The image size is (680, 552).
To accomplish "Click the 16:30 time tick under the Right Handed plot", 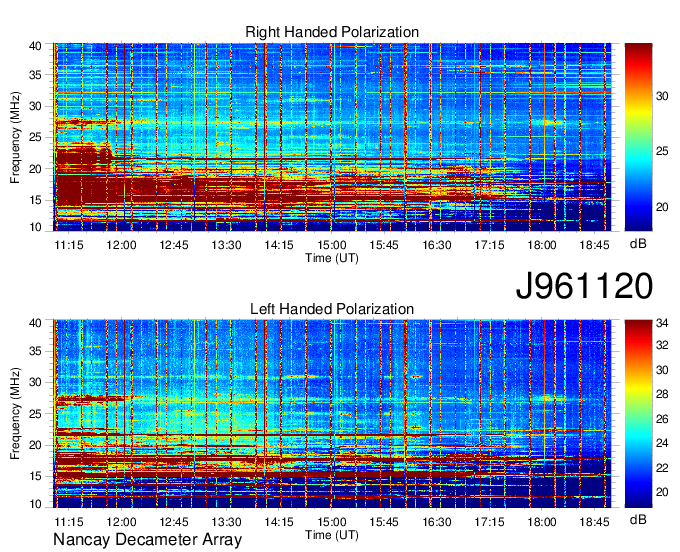I will coord(437,245).
